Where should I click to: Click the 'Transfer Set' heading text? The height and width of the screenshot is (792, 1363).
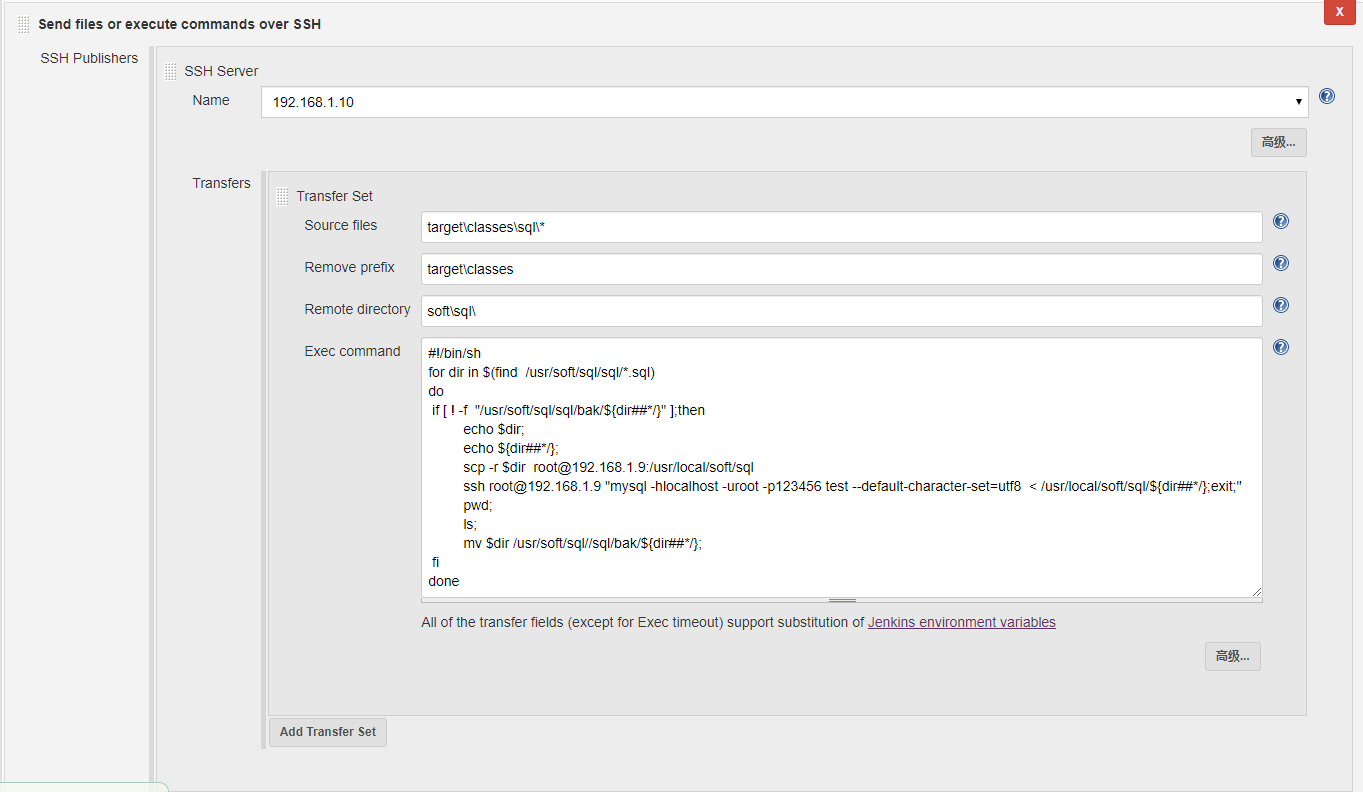335,196
